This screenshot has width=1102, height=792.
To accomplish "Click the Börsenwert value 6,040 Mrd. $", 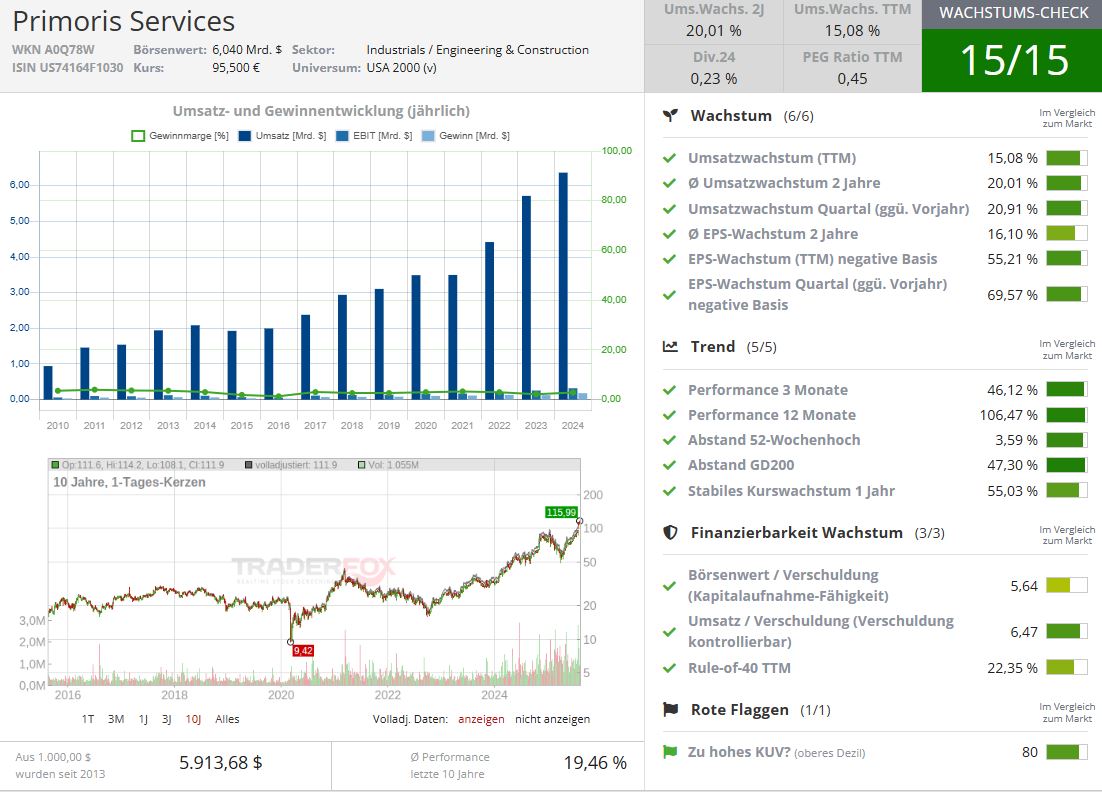I will pyautogui.click(x=247, y=50).
